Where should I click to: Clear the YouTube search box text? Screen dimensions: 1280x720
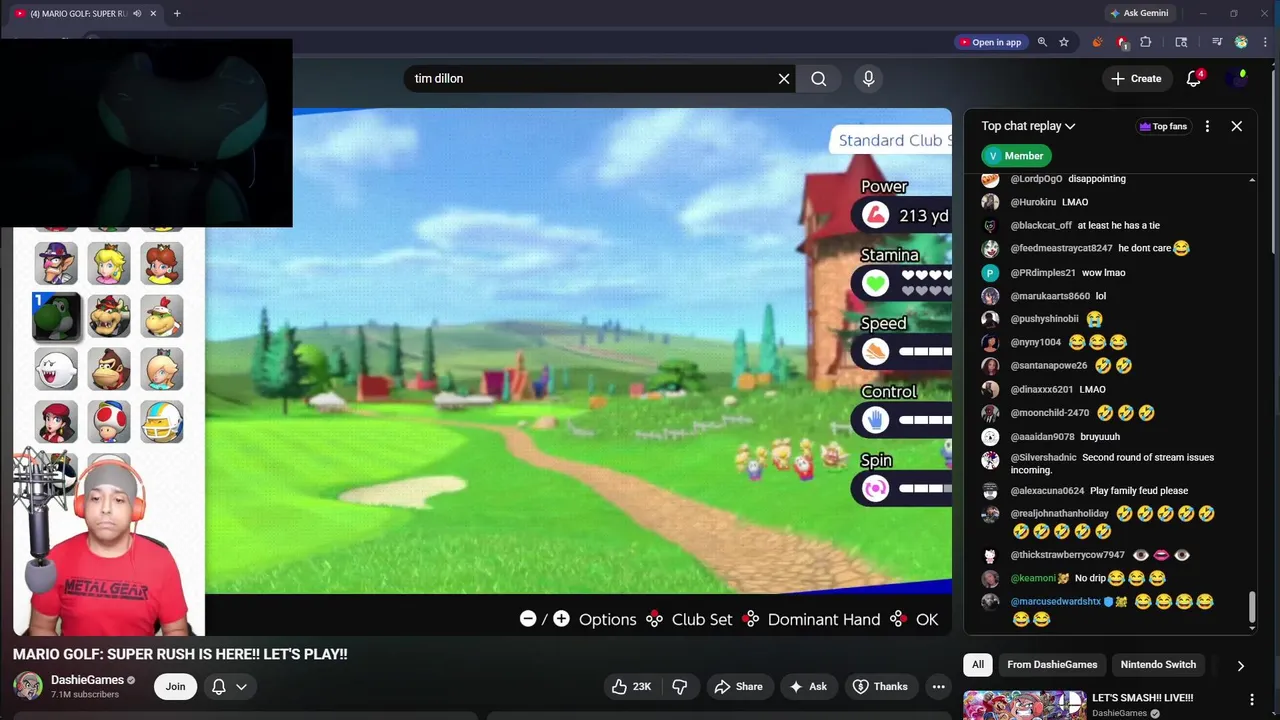[x=784, y=78]
